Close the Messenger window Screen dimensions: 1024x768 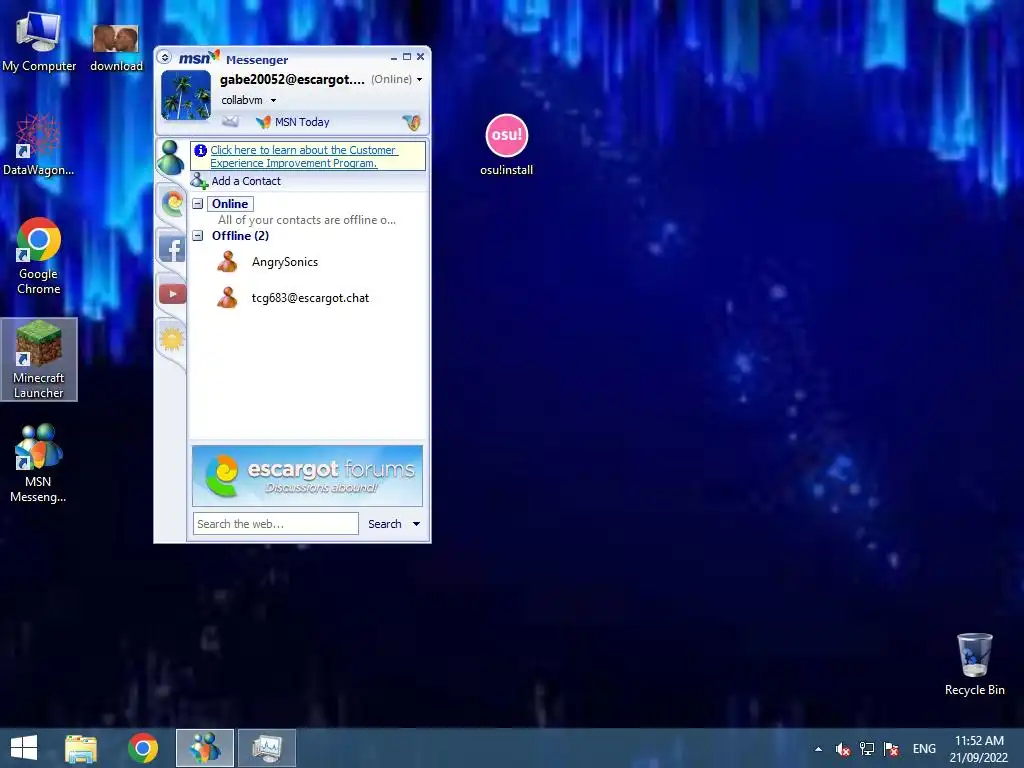[x=421, y=57]
